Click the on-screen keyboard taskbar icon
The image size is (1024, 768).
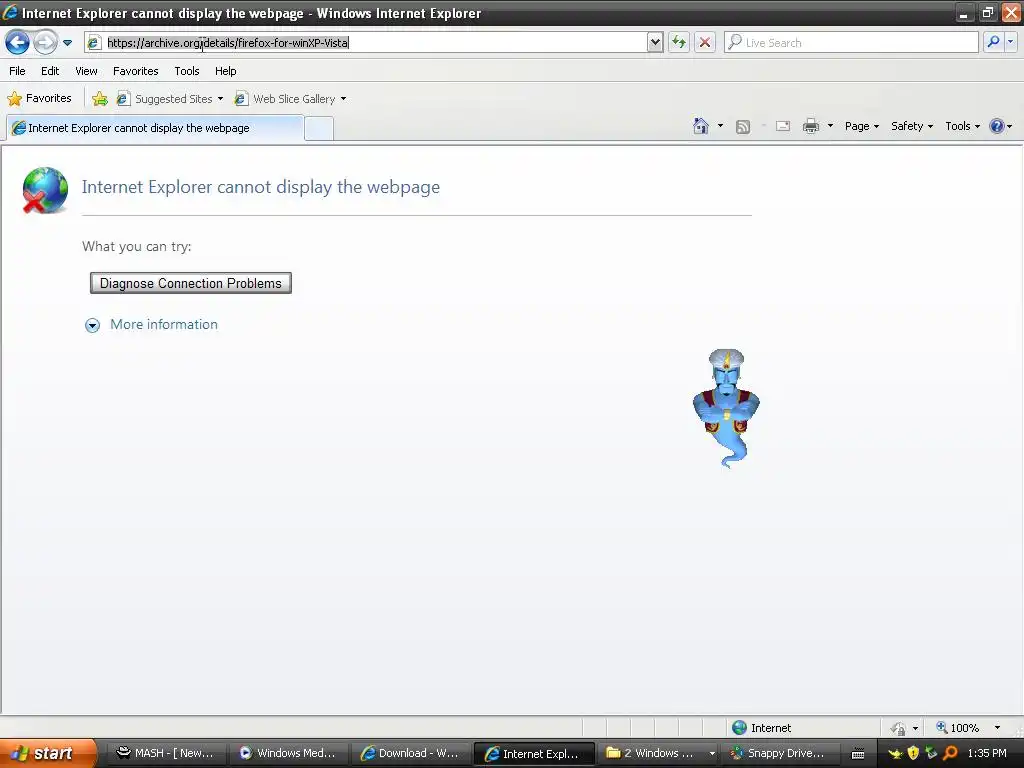pos(858,754)
